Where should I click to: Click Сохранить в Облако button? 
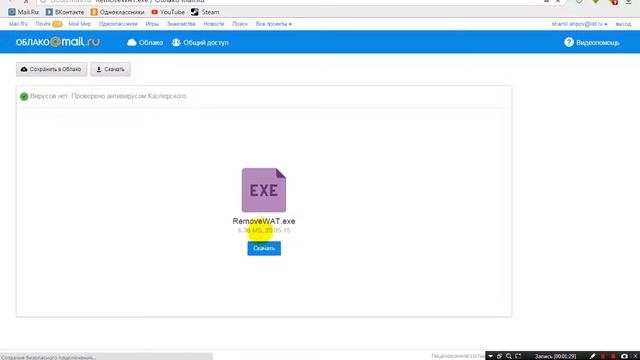point(51,69)
